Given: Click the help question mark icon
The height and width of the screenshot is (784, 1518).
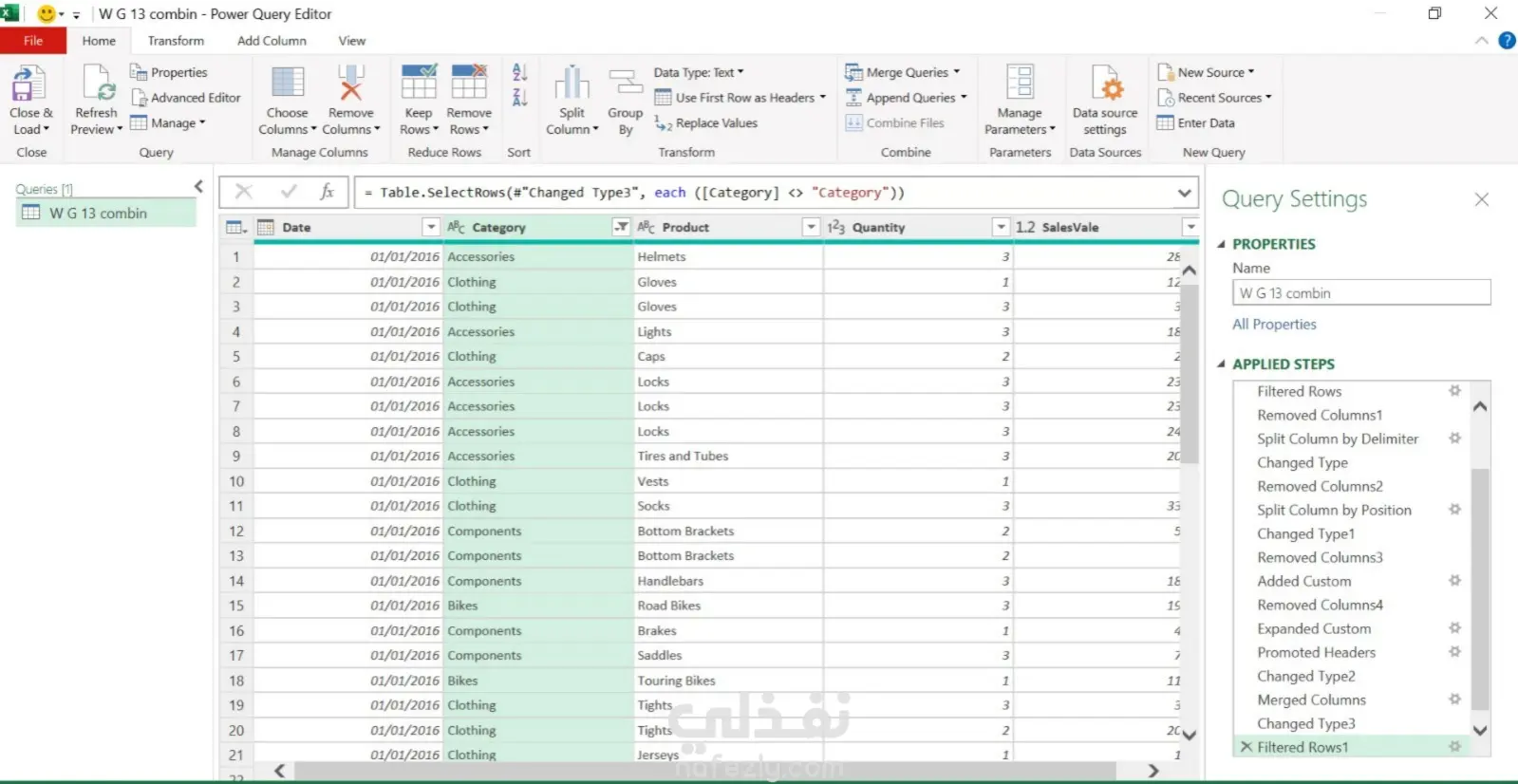Looking at the screenshot, I should click(1506, 41).
